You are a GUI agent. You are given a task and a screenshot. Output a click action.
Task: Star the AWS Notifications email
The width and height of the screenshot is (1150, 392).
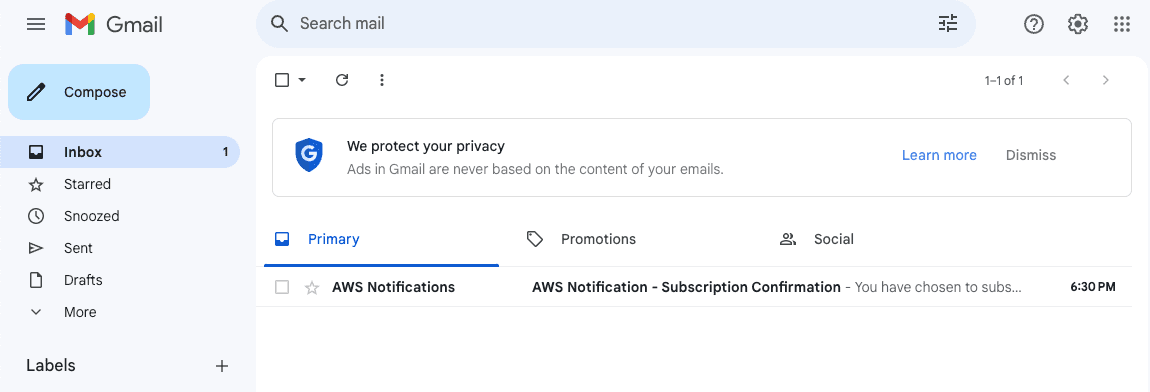pyautogui.click(x=312, y=287)
